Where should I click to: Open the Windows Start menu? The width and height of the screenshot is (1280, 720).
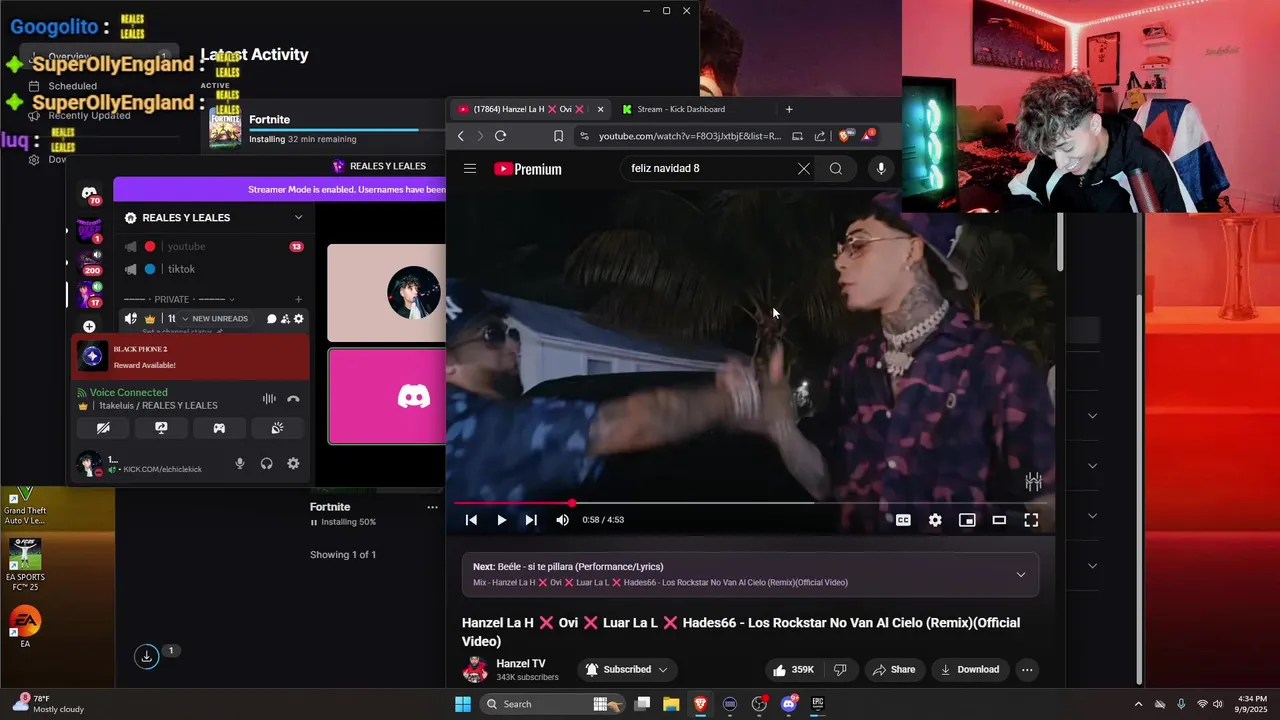pos(463,704)
